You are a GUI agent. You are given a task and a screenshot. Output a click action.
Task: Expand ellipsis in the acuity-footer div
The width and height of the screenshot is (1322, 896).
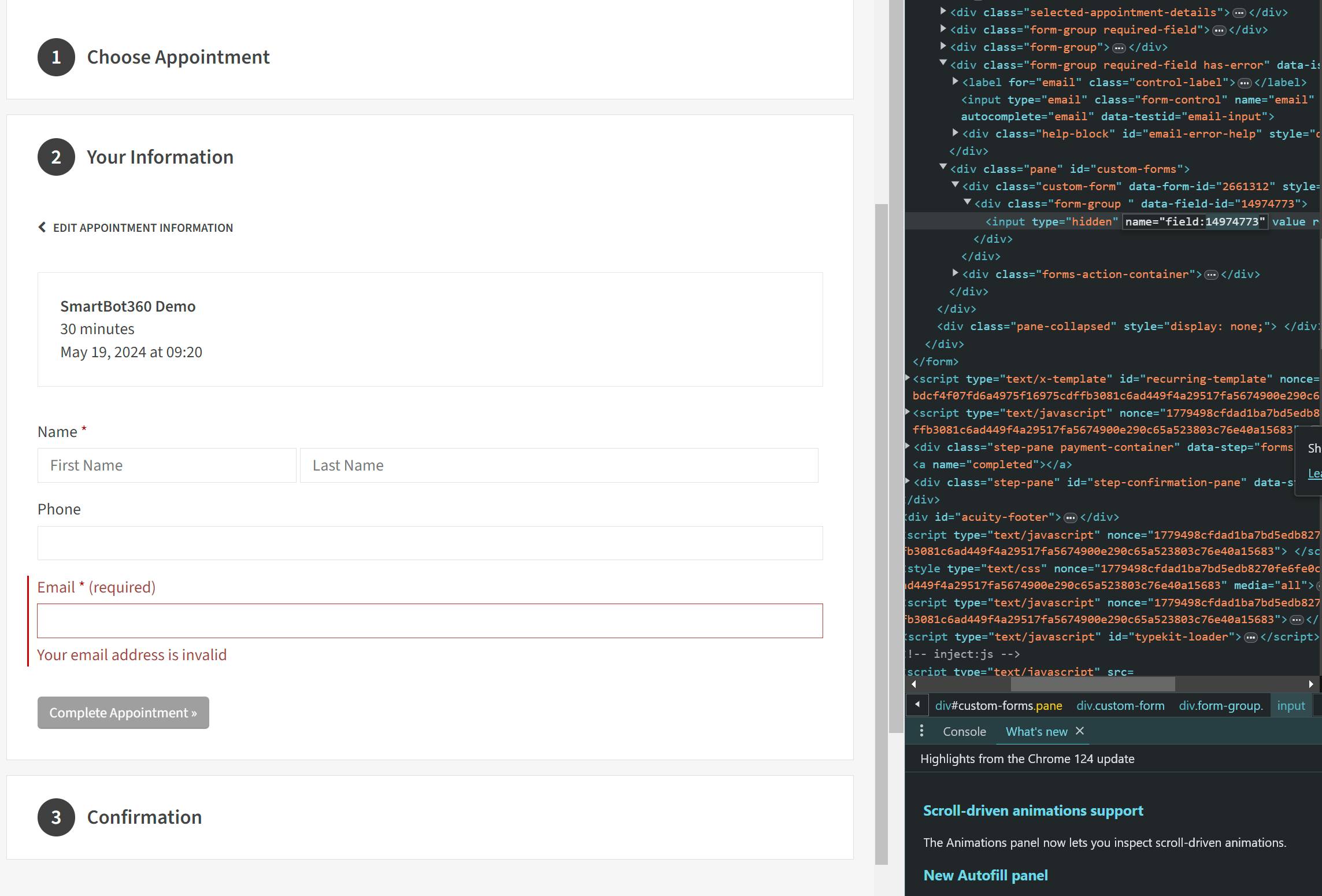point(1071,517)
